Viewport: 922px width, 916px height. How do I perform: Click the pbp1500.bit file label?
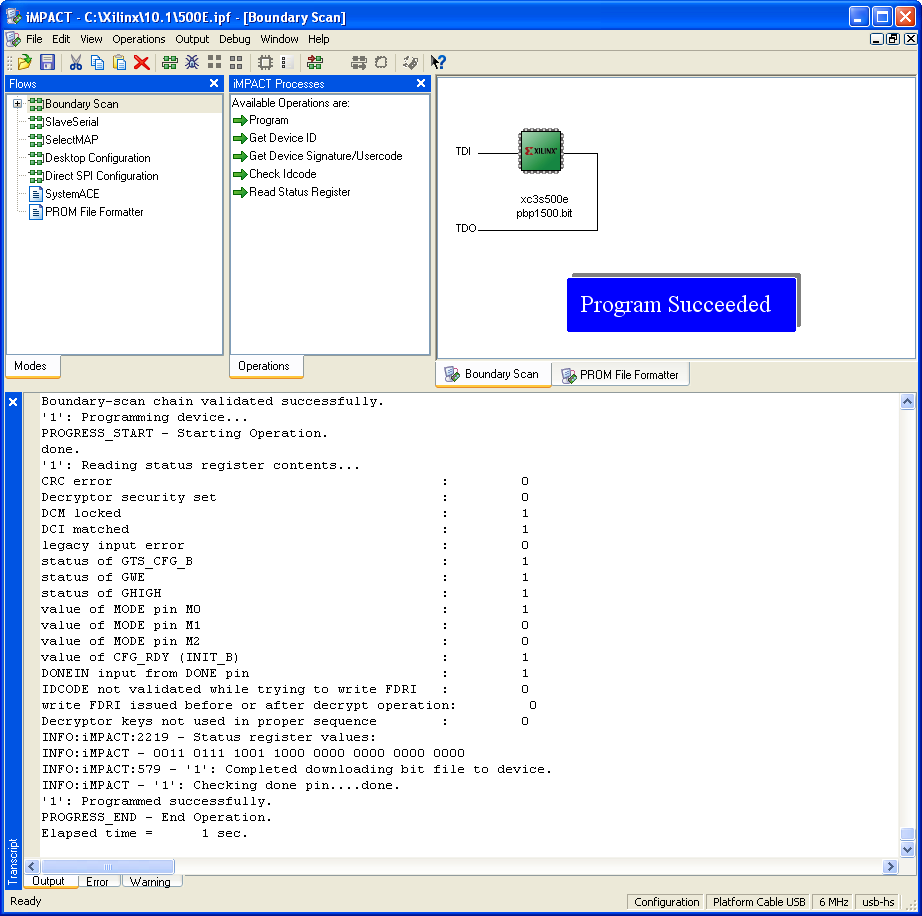[544, 213]
